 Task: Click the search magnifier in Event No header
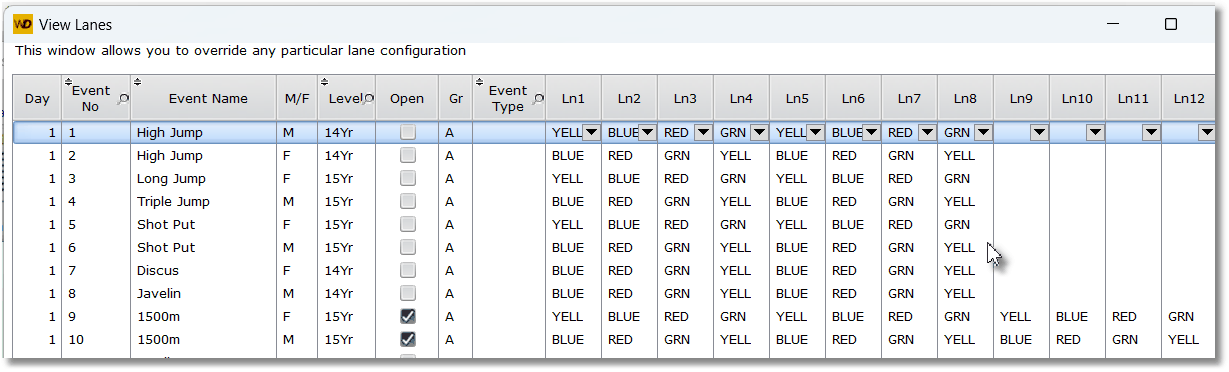pos(122,99)
